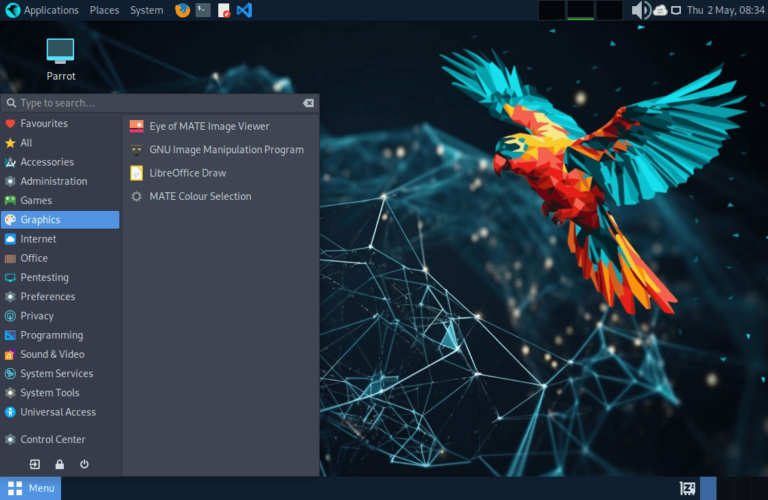Select the highlighted Graphics category

60,219
